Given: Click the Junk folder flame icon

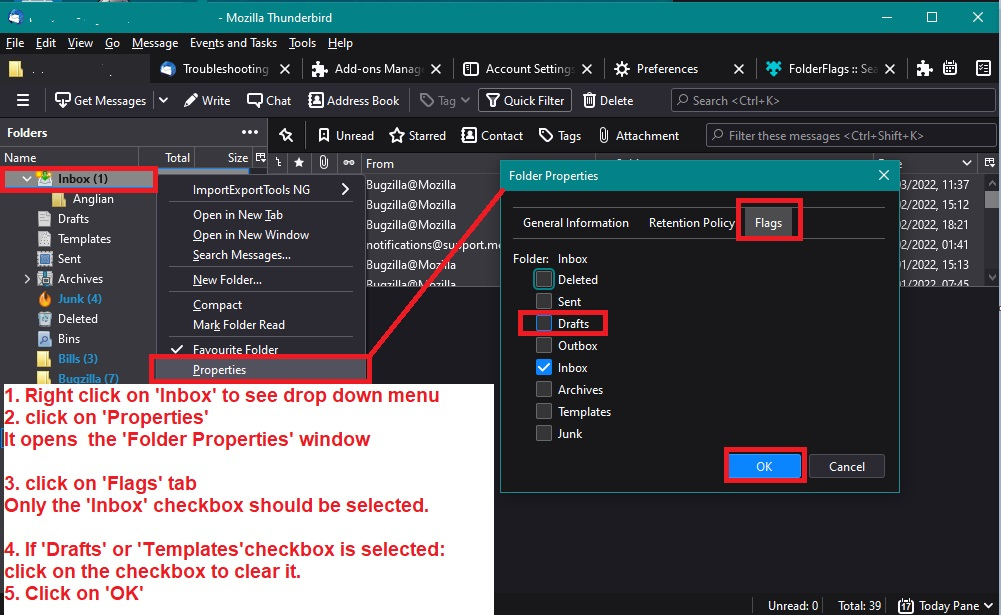Looking at the screenshot, I should pos(44,299).
